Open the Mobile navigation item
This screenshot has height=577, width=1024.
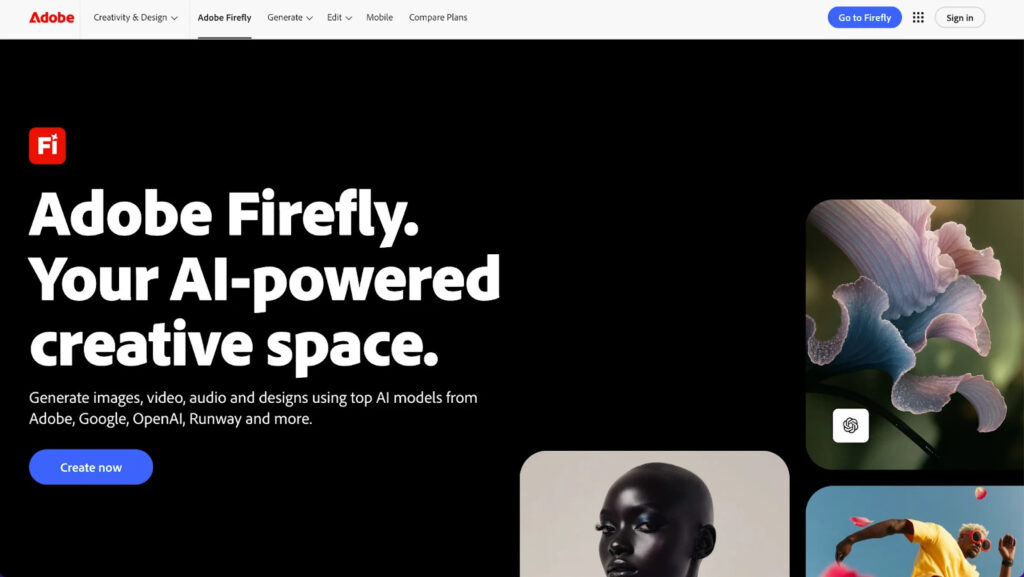pos(379,18)
